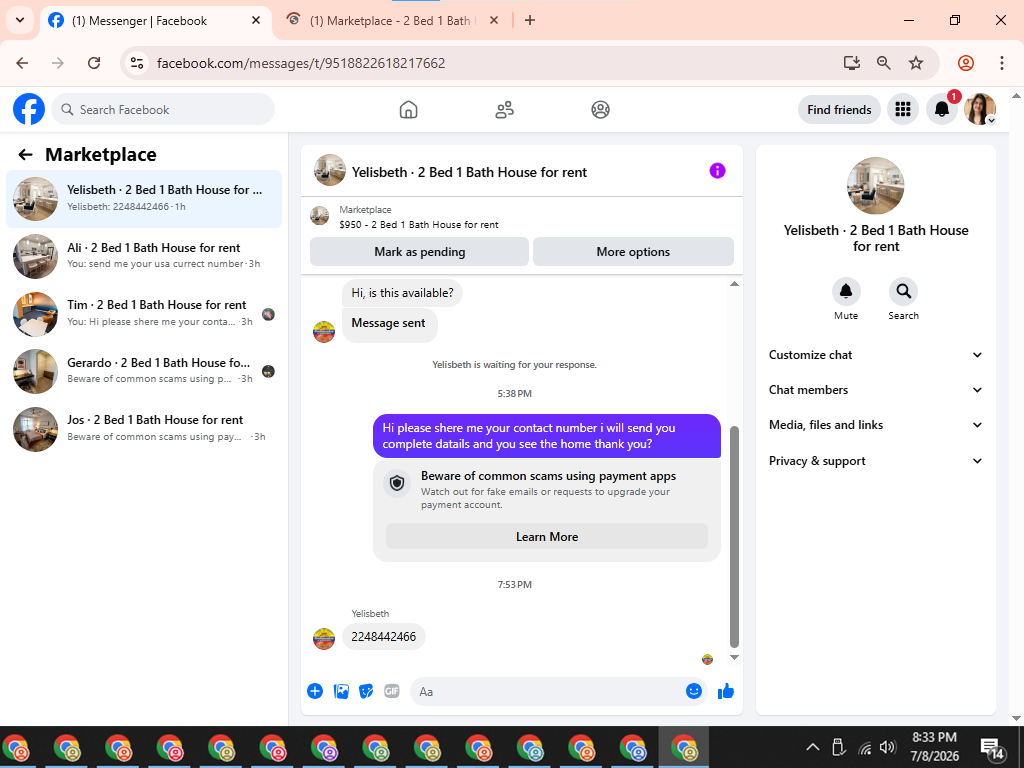This screenshot has height=768, width=1024.
Task: Open install app icon in address bar
Action: pyautogui.click(x=851, y=63)
